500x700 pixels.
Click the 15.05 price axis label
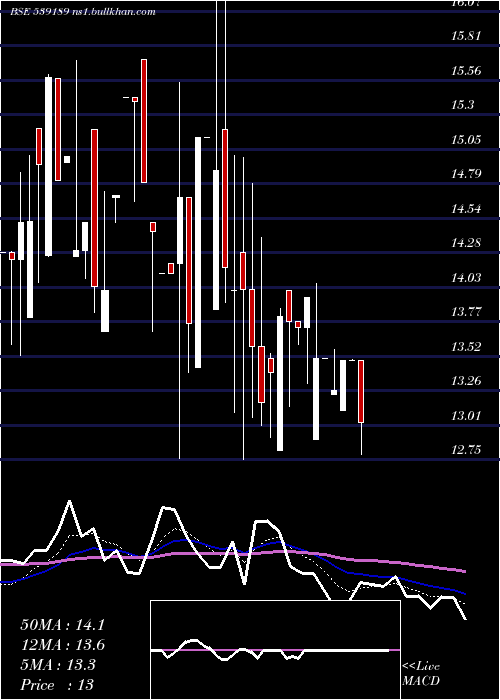pyautogui.click(x=466, y=140)
